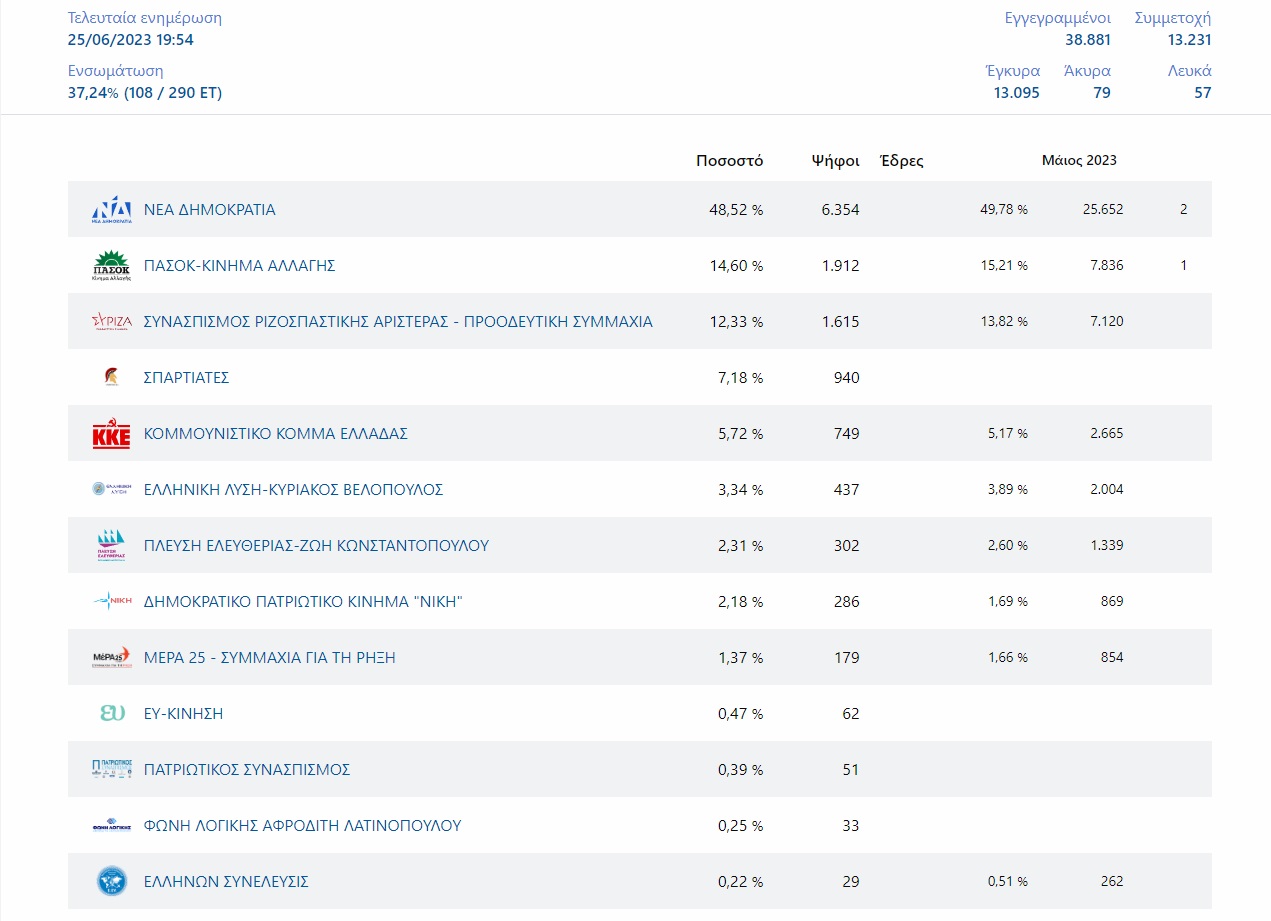Click the Νέα Δημοκρατία party logo
This screenshot has height=921, width=1271.
111,210
